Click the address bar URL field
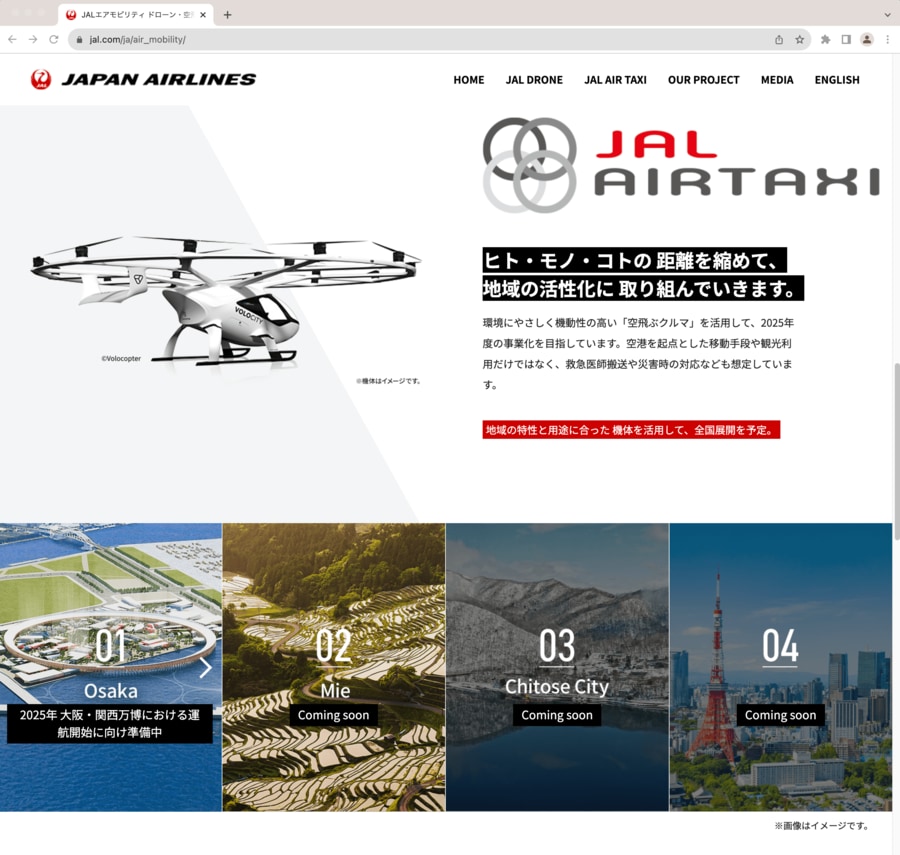 pyautogui.click(x=400, y=39)
